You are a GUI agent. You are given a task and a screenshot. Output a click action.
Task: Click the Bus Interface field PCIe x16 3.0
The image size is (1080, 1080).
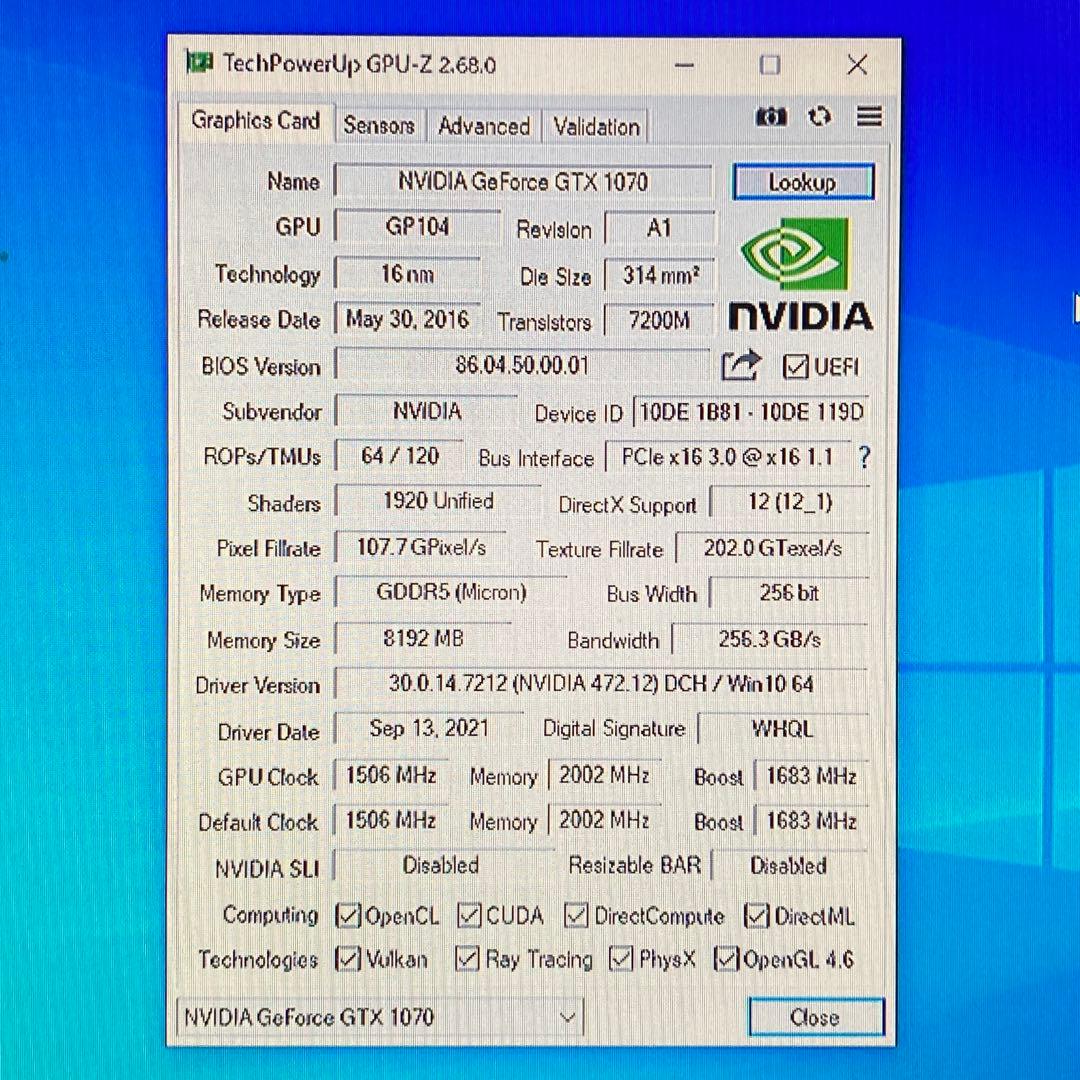727,457
